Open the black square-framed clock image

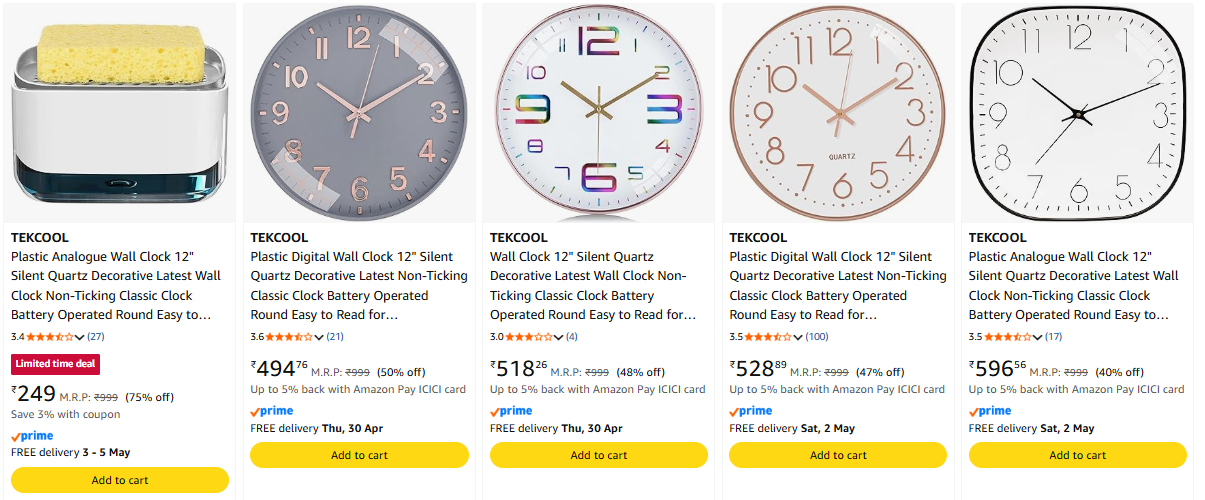tap(1077, 112)
